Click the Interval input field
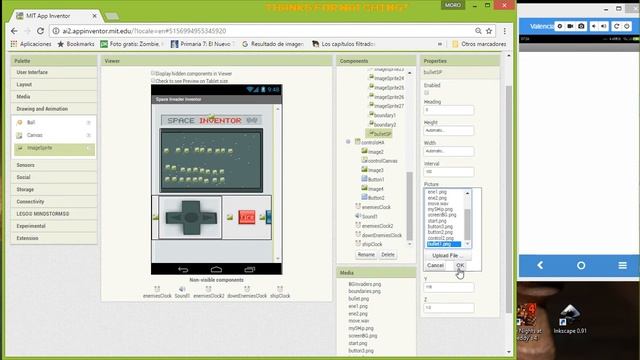The width and height of the screenshot is (640, 360). (x=449, y=172)
